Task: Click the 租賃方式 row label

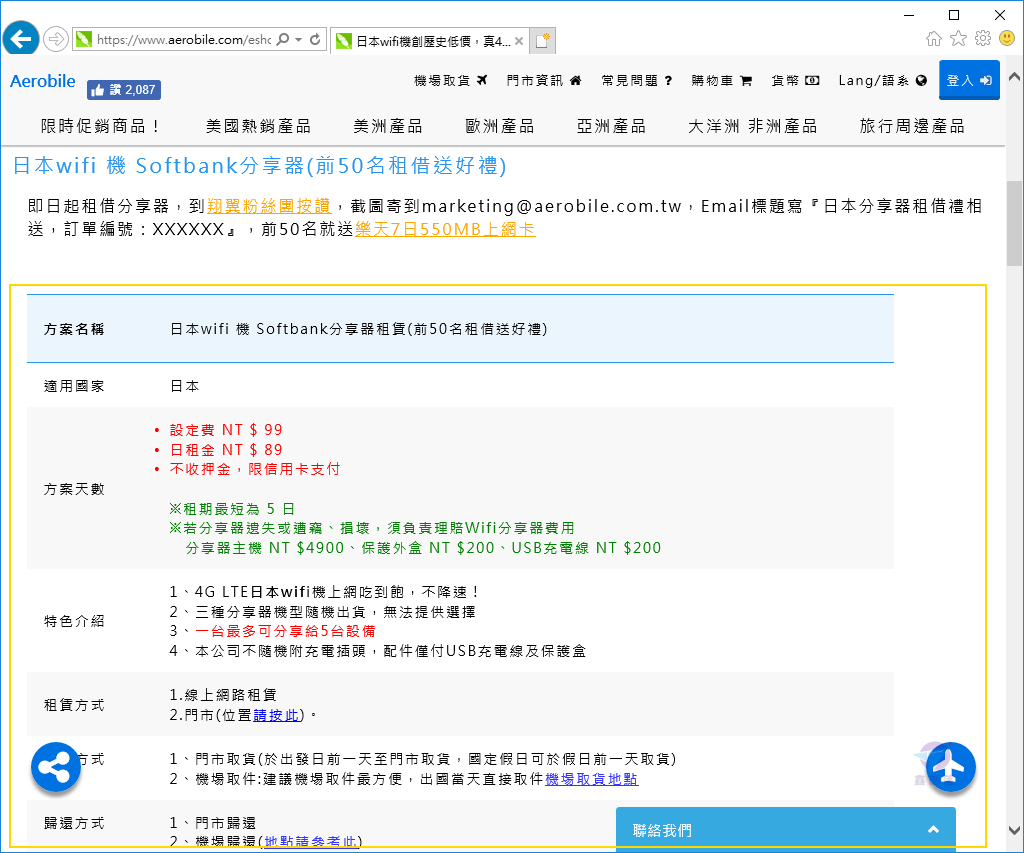Action: pyautogui.click(x=74, y=705)
